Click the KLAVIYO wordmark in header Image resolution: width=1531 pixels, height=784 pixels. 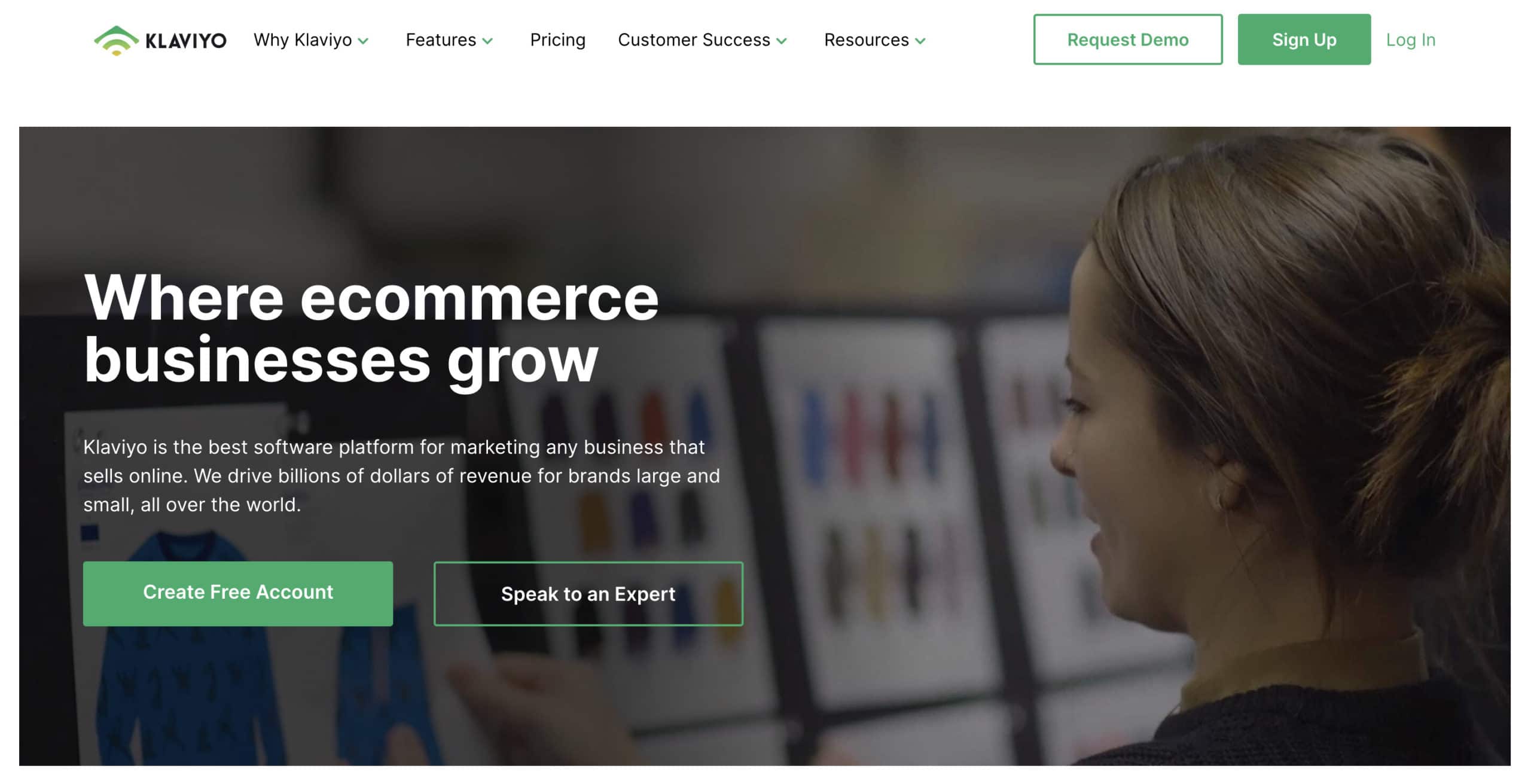pos(186,41)
